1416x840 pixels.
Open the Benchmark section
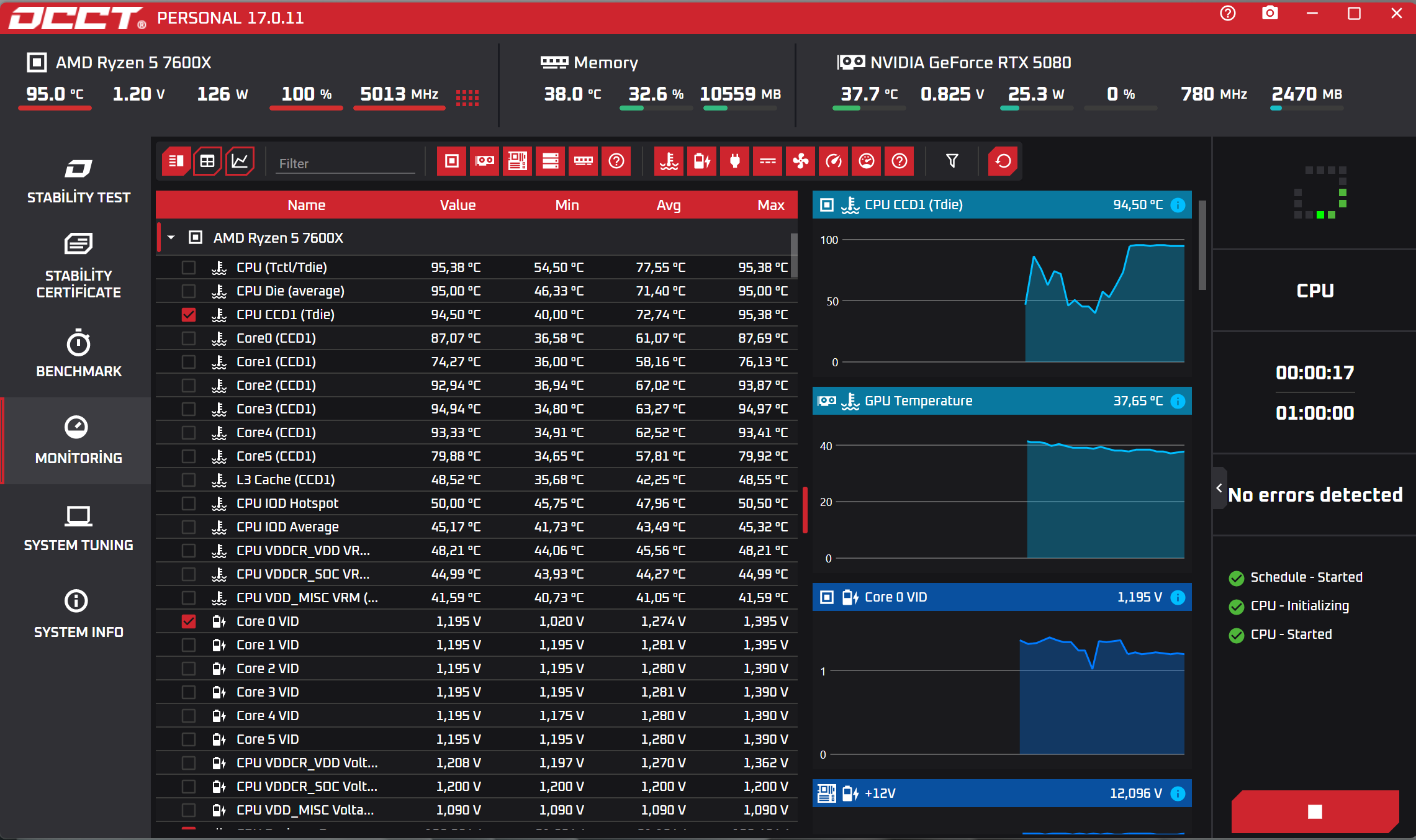pyautogui.click(x=78, y=354)
